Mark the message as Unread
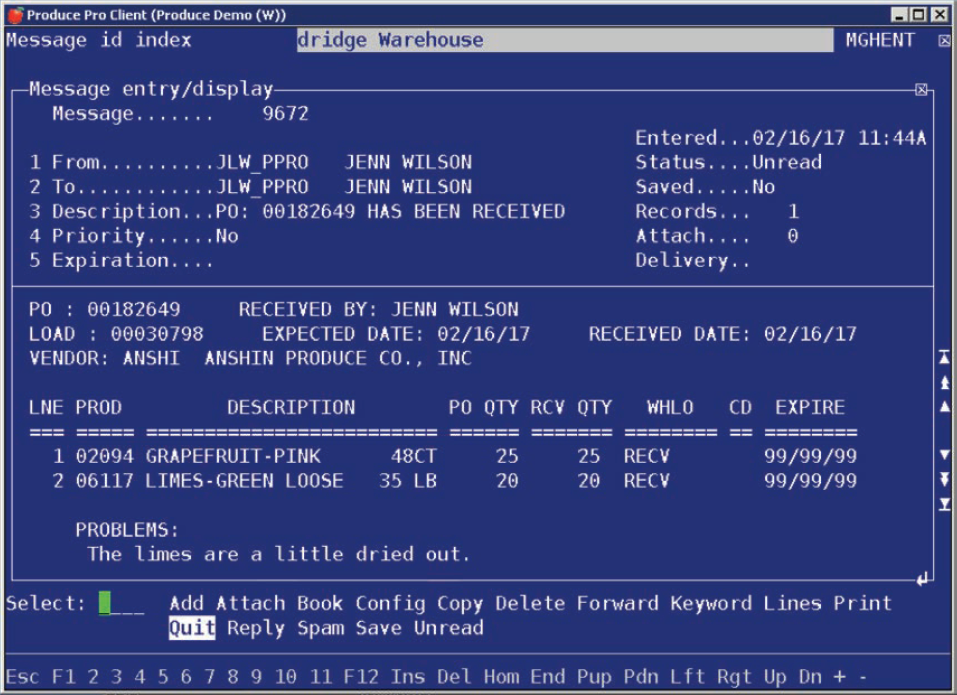This screenshot has height=695, width=957. 448,628
